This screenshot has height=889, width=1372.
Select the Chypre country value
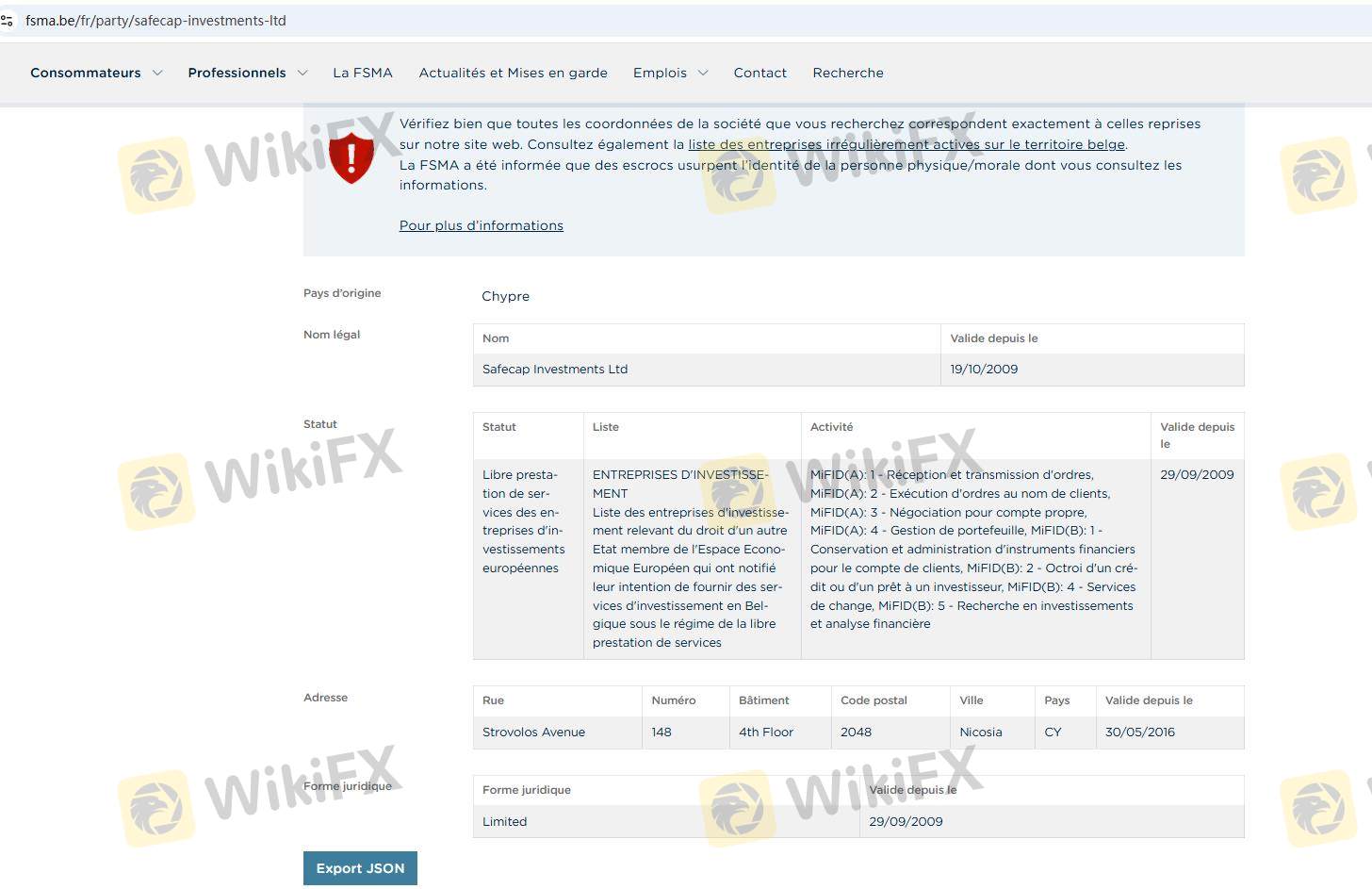tap(506, 296)
